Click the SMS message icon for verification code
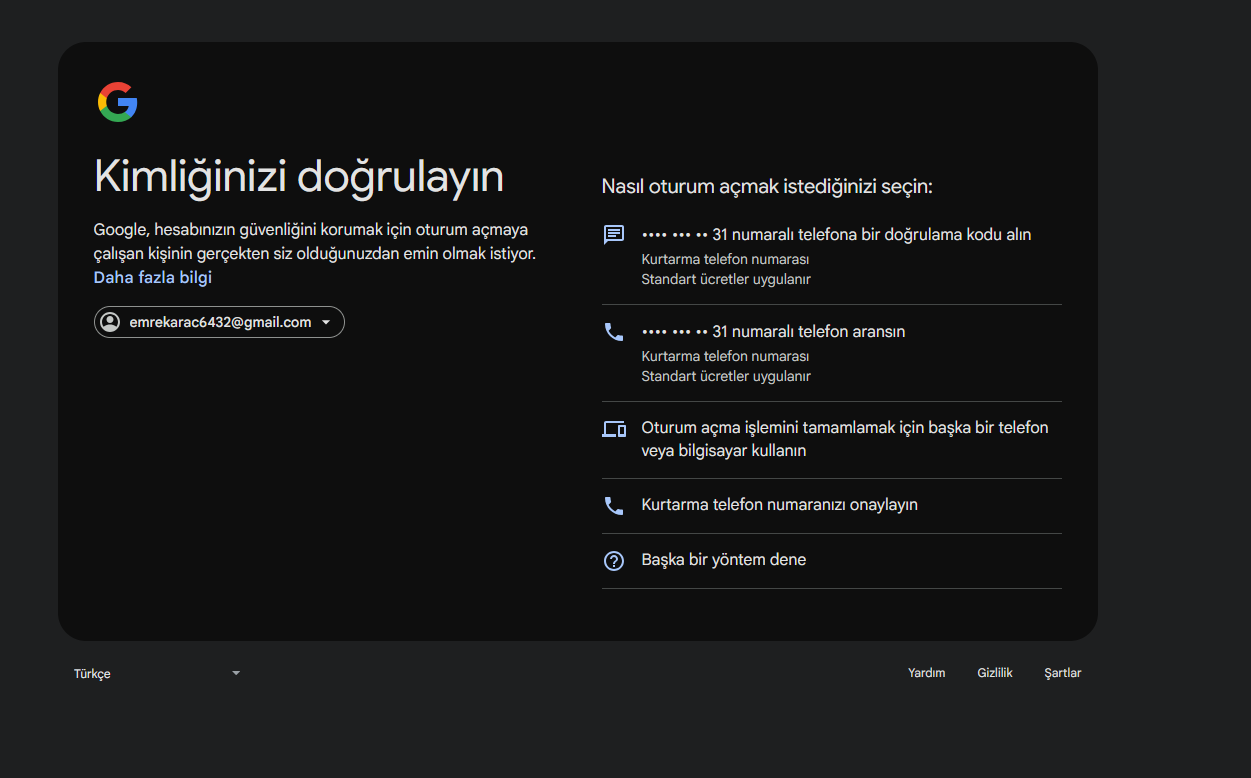The image size is (1251, 778). 614,235
